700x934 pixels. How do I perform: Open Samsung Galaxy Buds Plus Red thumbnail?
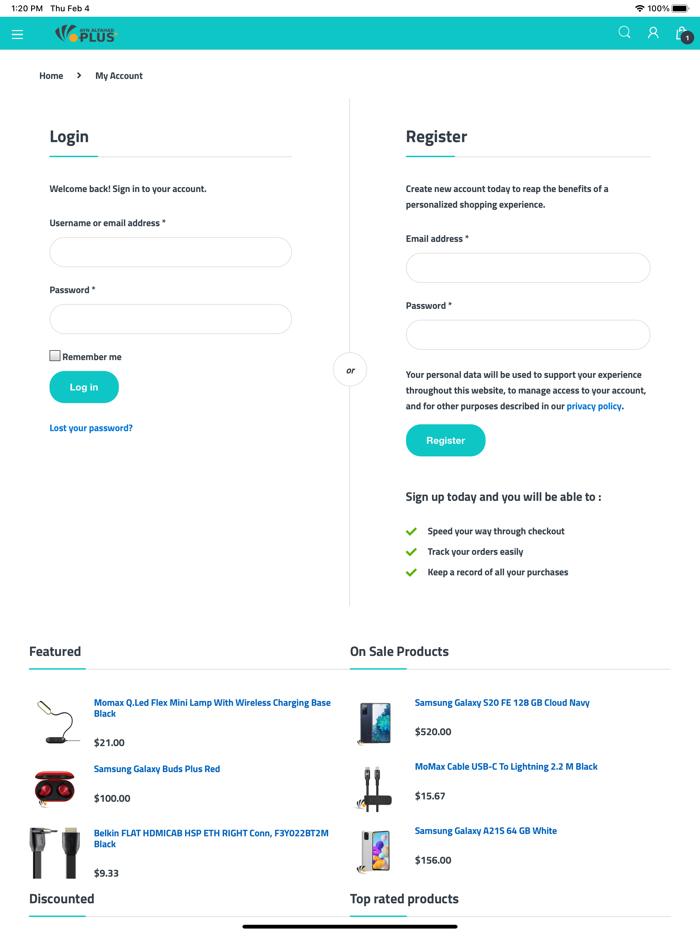click(54, 788)
